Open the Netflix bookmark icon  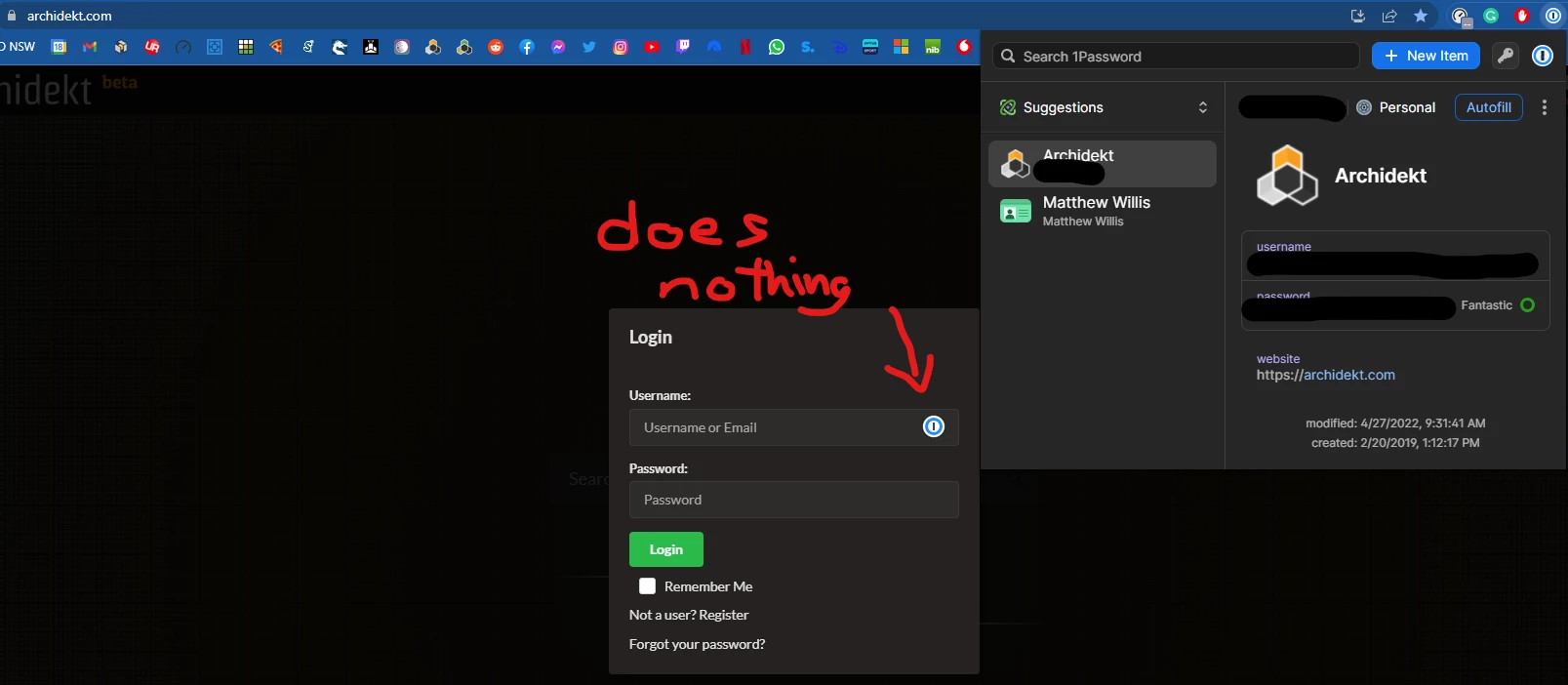coord(745,47)
